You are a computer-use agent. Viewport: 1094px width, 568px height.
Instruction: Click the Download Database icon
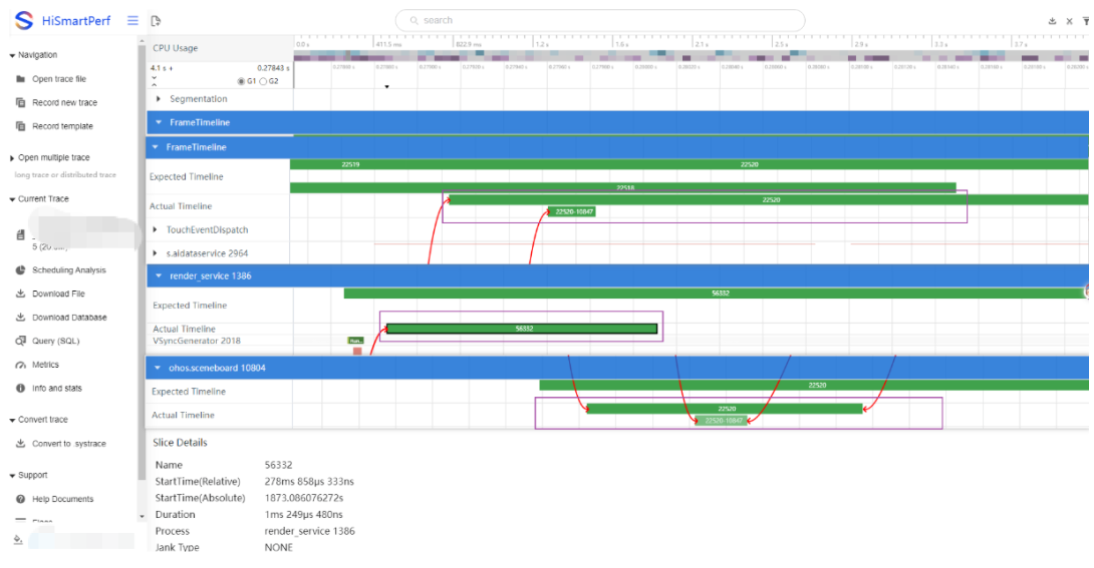pos(20,317)
